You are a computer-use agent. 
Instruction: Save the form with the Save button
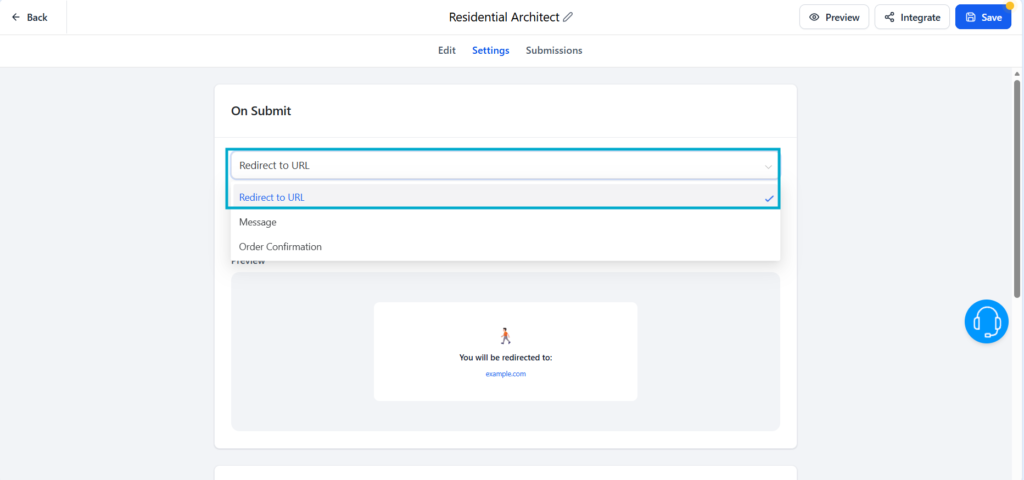[x=983, y=17]
